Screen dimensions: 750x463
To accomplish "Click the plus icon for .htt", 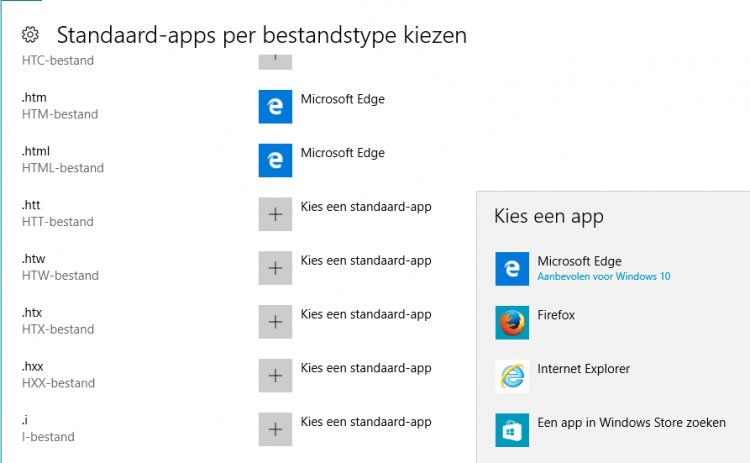I will (275, 215).
